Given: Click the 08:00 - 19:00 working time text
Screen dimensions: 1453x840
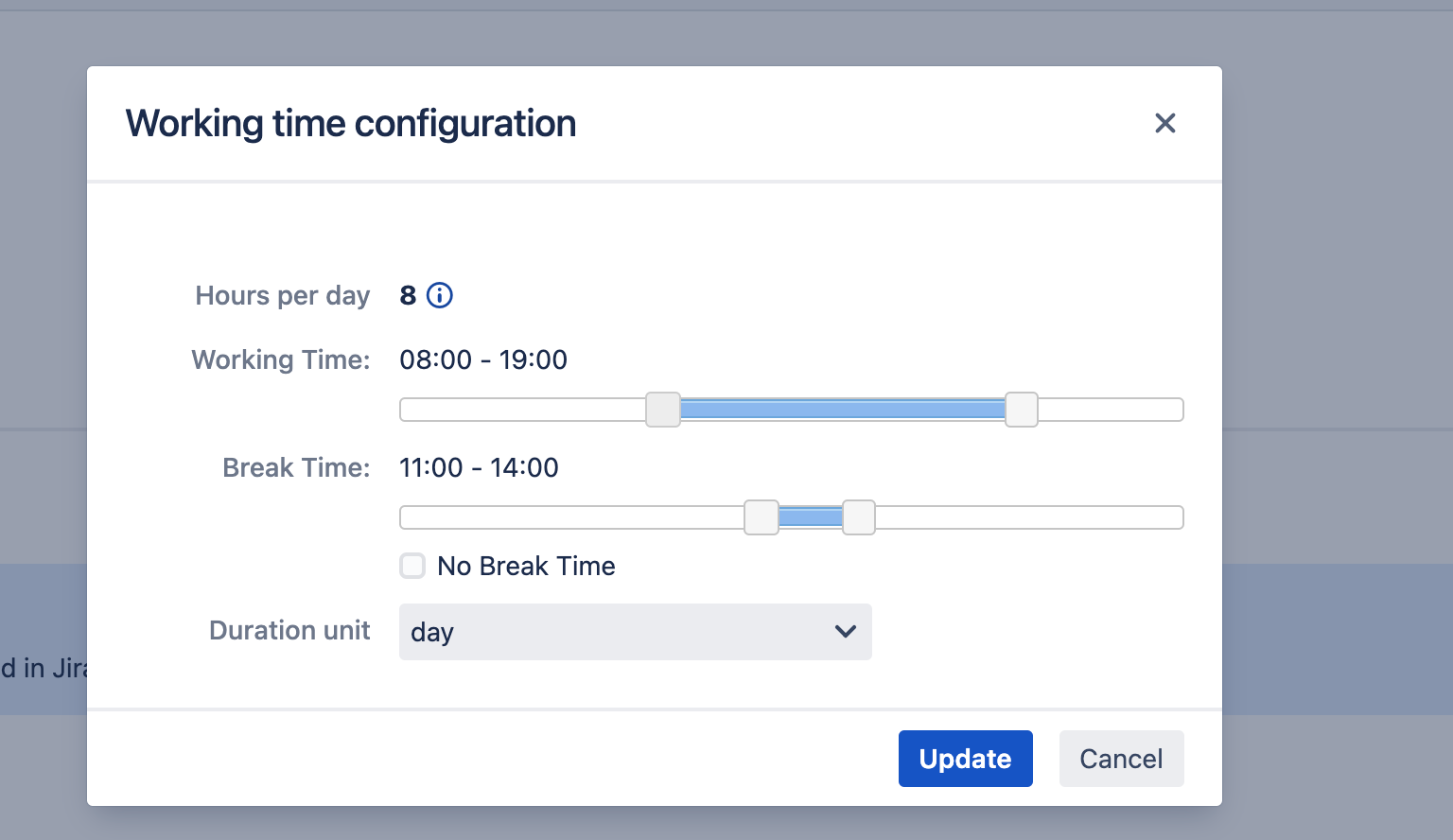Looking at the screenshot, I should (x=483, y=359).
